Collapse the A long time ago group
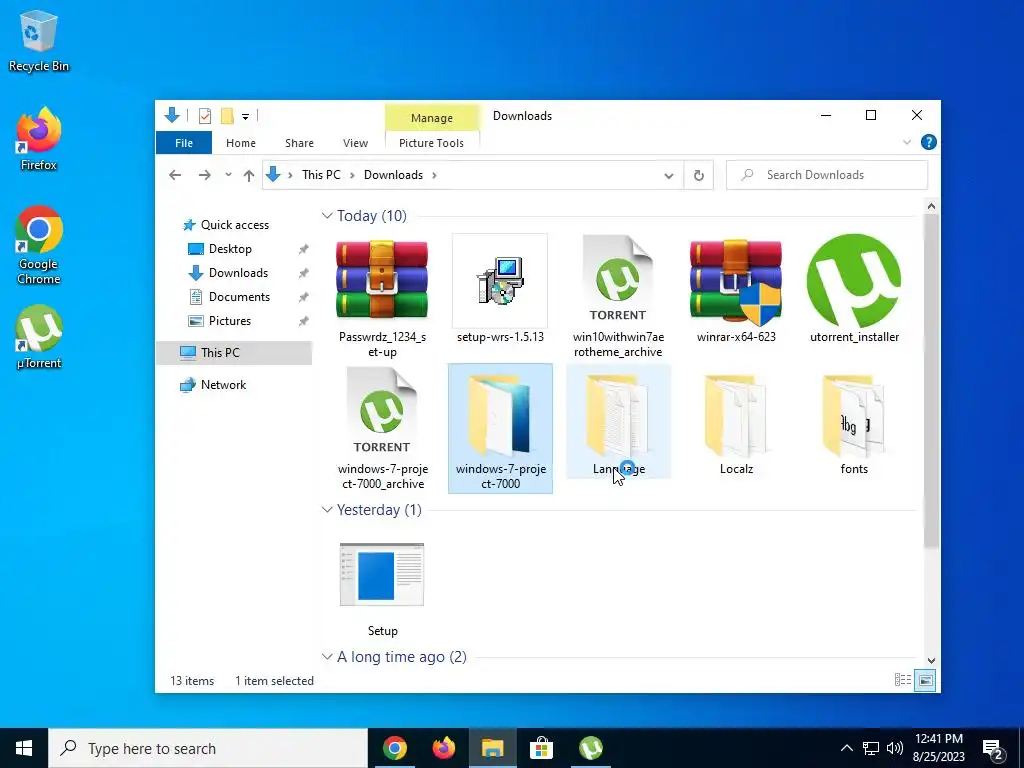This screenshot has width=1024, height=768. coord(327,657)
